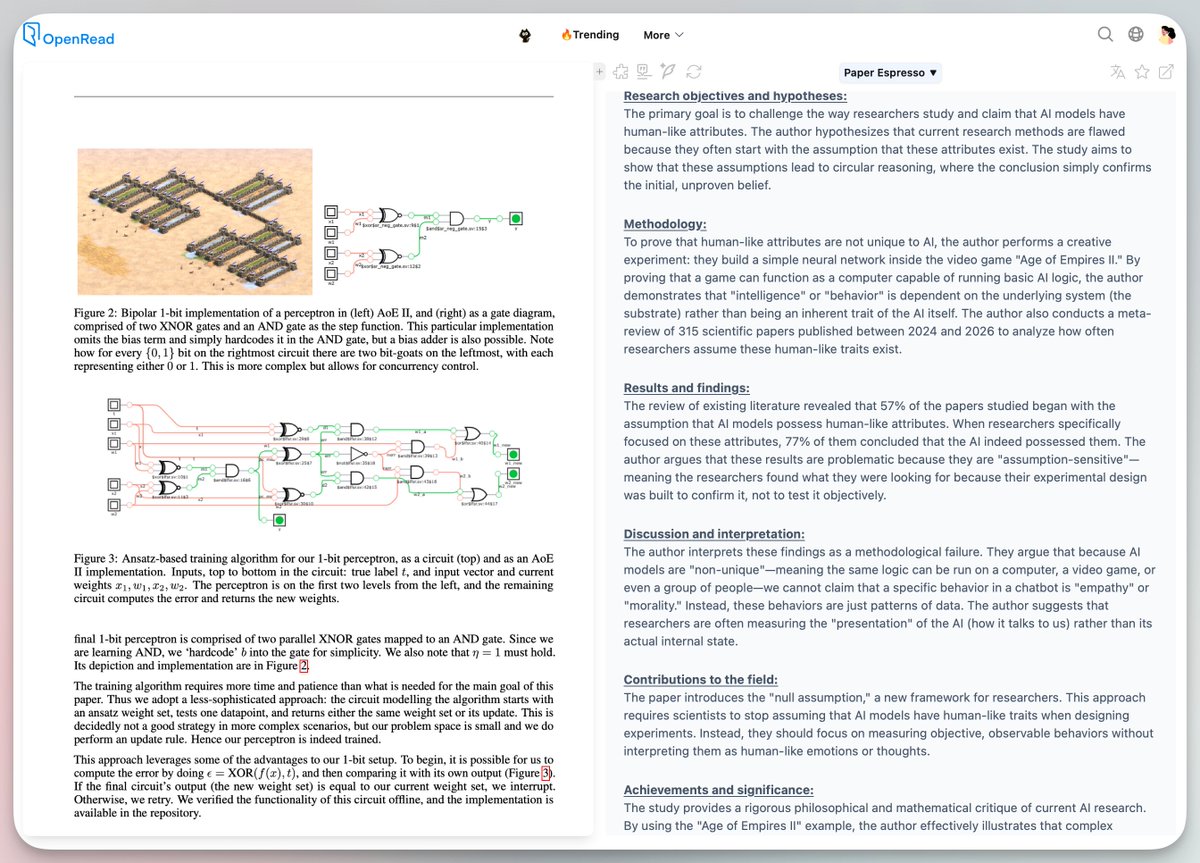Click the Methodology heading
This screenshot has width=1200, height=863.
click(665, 224)
